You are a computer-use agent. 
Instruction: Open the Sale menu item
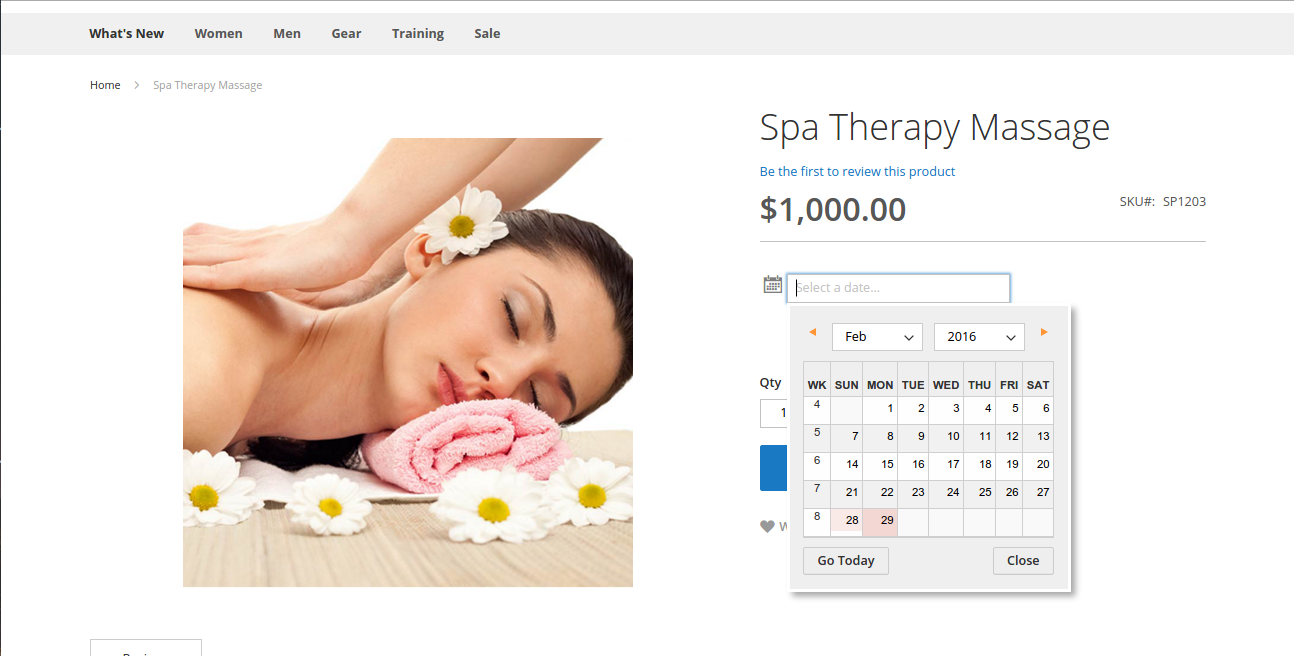[x=487, y=33]
